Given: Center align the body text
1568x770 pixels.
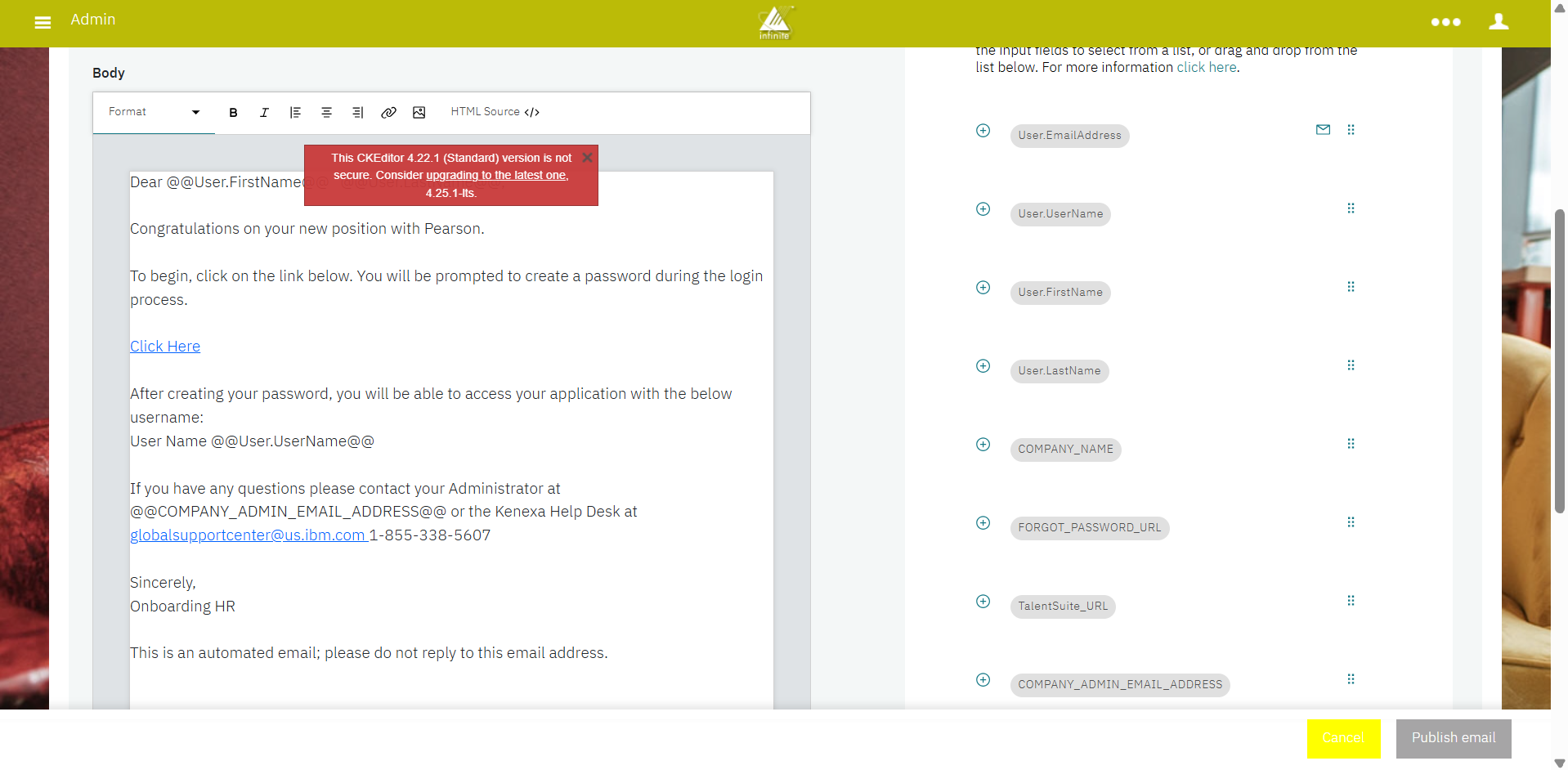Looking at the screenshot, I should [x=326, y=113].
